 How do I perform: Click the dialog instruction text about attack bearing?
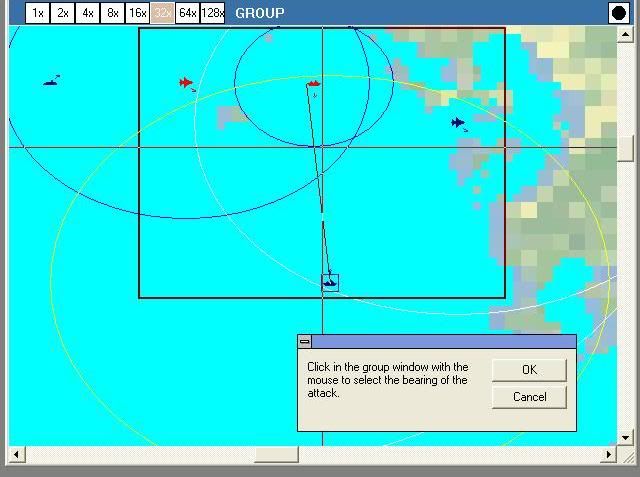coord(387,380)
